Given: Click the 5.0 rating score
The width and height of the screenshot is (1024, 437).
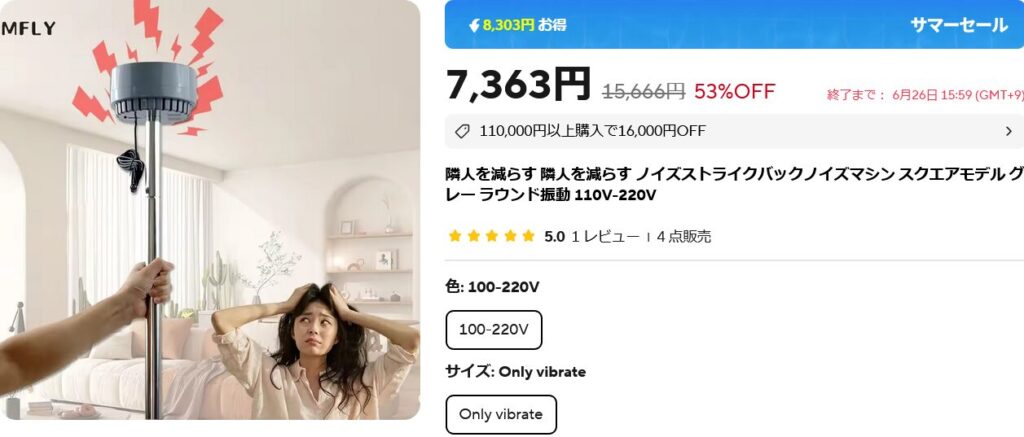Looking at the screenshot, I should (554, 236).
